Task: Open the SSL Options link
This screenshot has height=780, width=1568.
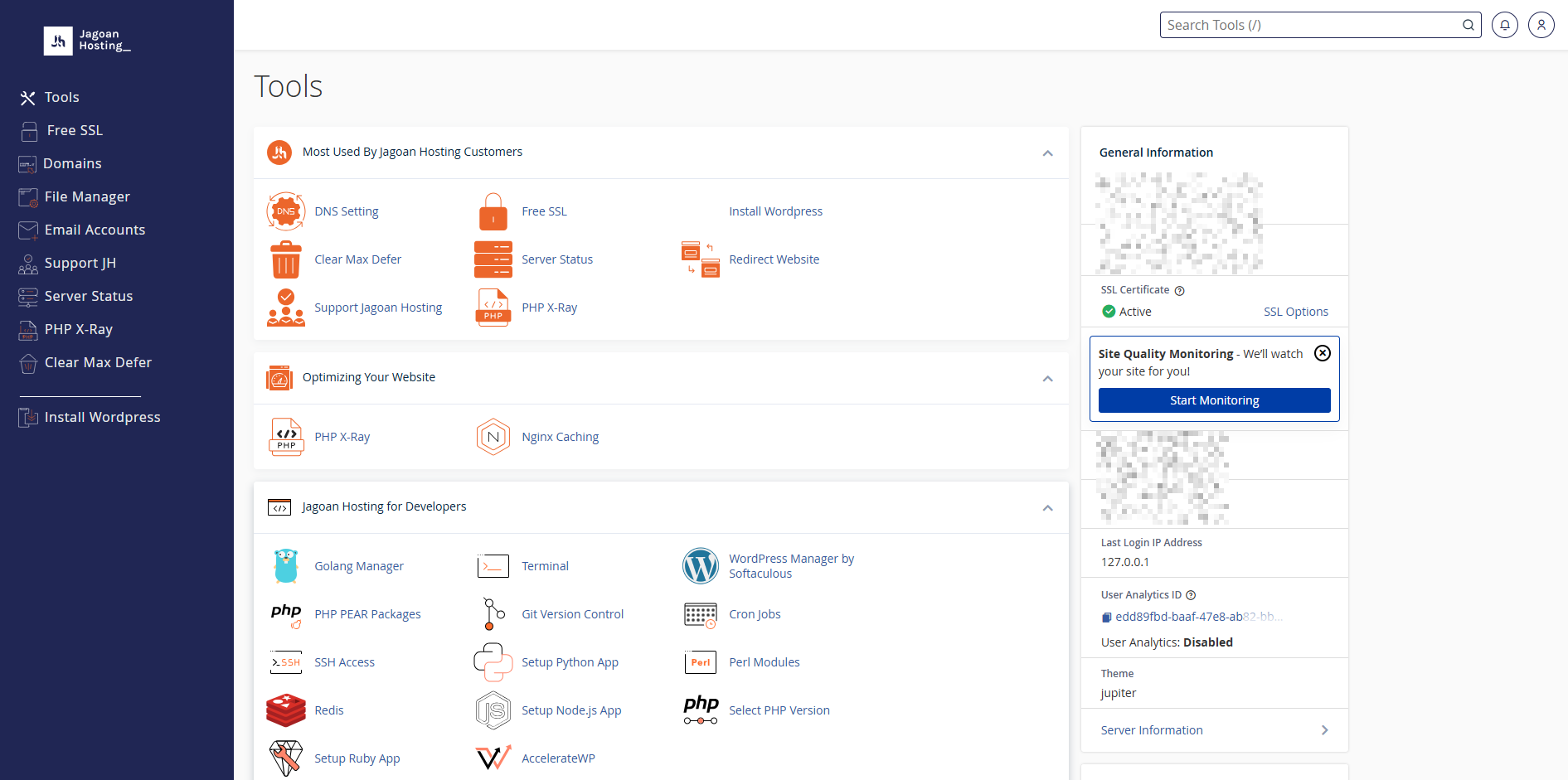Action: pos(1296,312)
